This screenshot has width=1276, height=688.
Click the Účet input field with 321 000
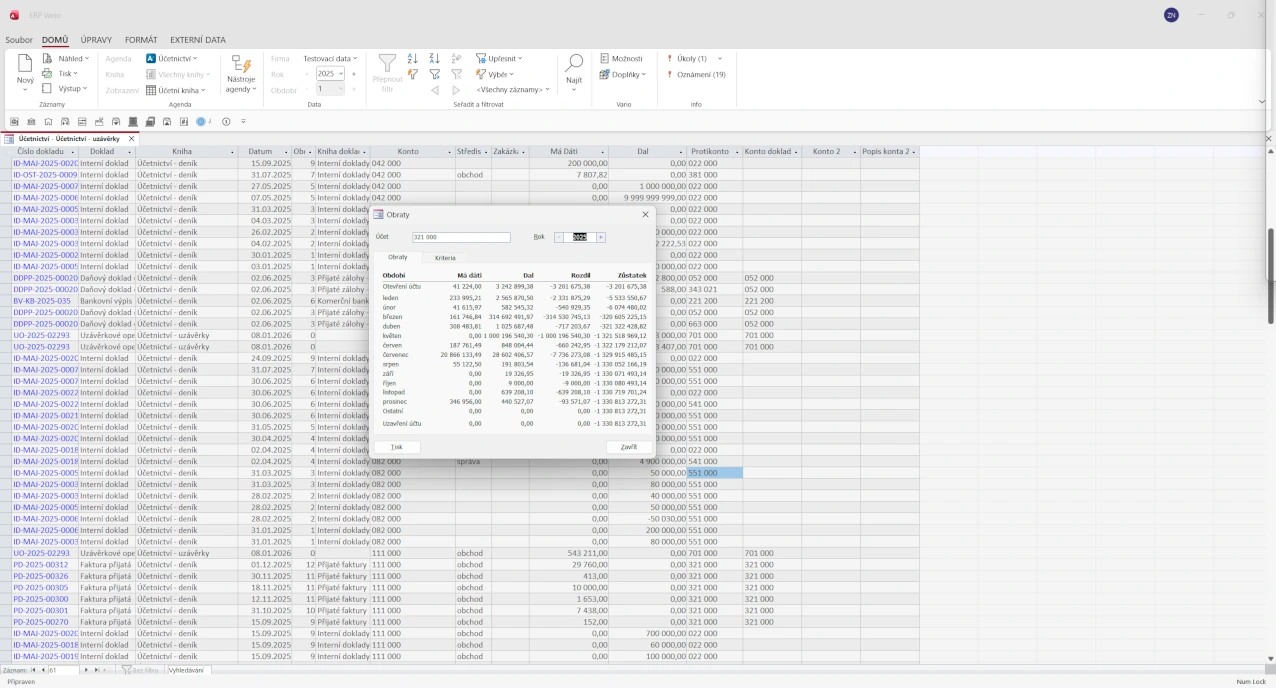[460, 238]
